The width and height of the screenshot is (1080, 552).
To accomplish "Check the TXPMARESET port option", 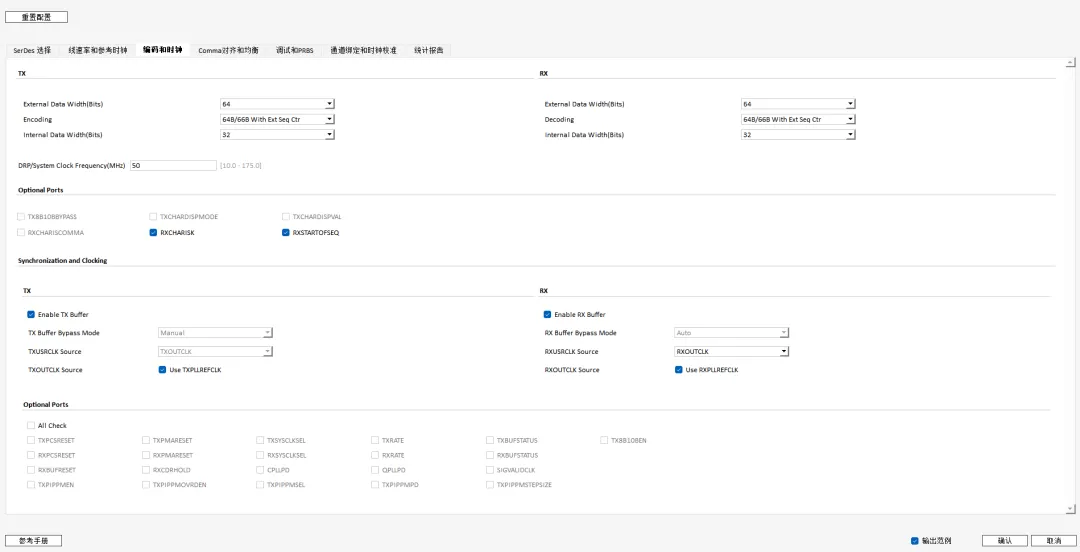I will [x=146, y=440].
